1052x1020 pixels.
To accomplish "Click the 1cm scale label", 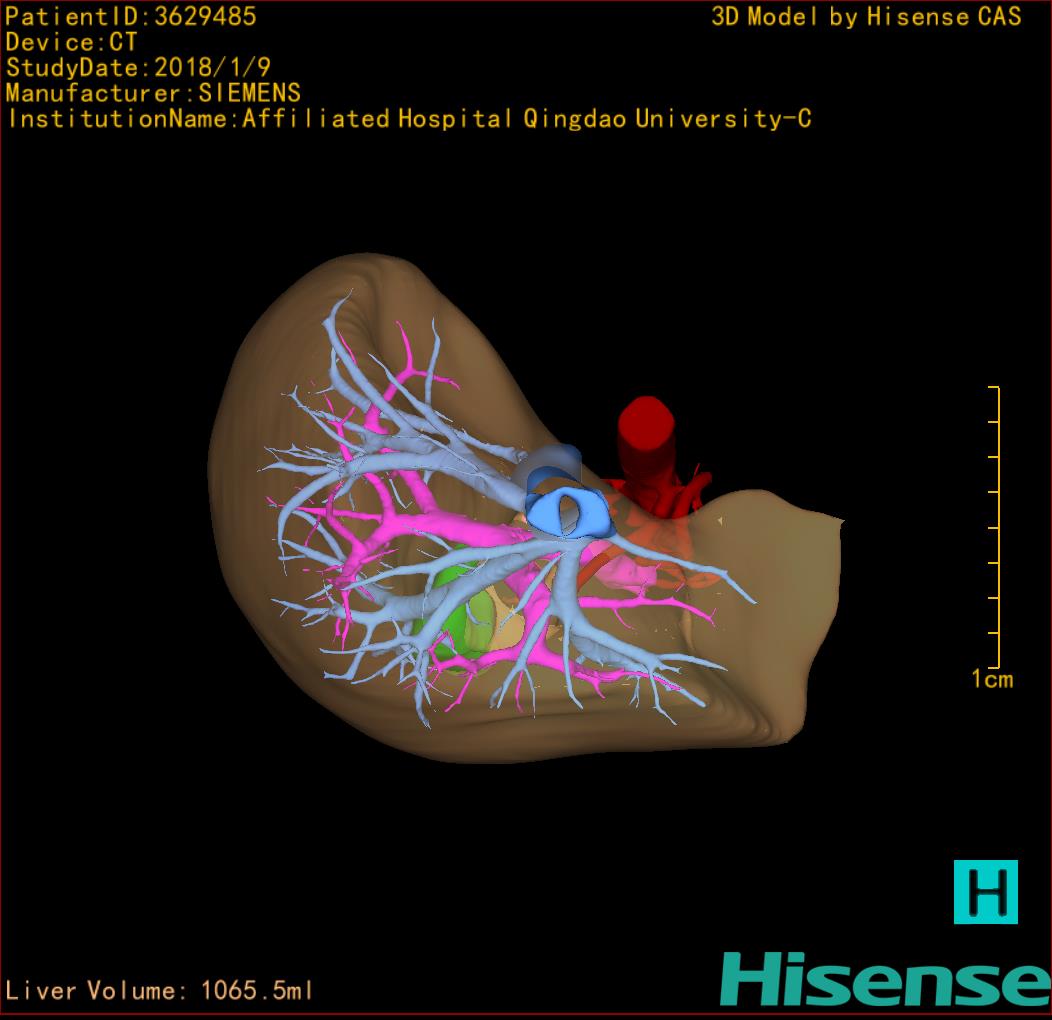I will [x=992, y=679].
